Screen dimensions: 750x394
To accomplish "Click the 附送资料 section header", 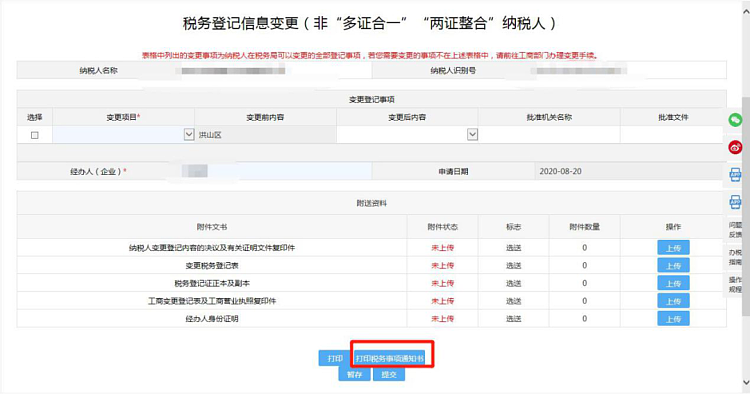I will coord(372,203).
